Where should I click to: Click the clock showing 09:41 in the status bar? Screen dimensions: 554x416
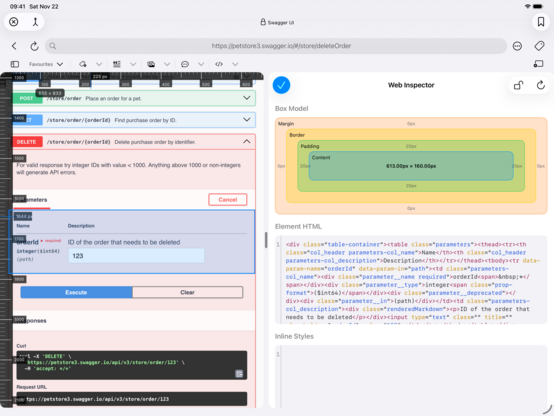(17, 6)
